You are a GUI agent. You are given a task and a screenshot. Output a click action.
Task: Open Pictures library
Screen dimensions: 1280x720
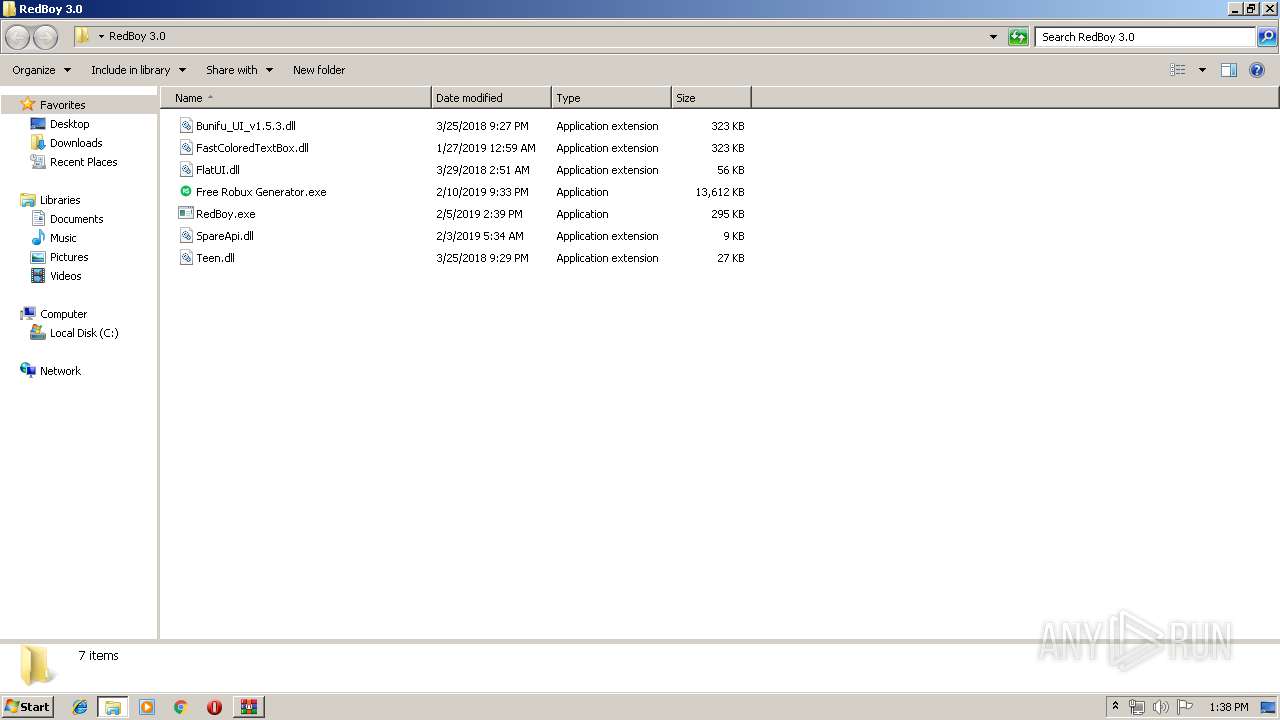pyautogui.click(x=69, y=257)
